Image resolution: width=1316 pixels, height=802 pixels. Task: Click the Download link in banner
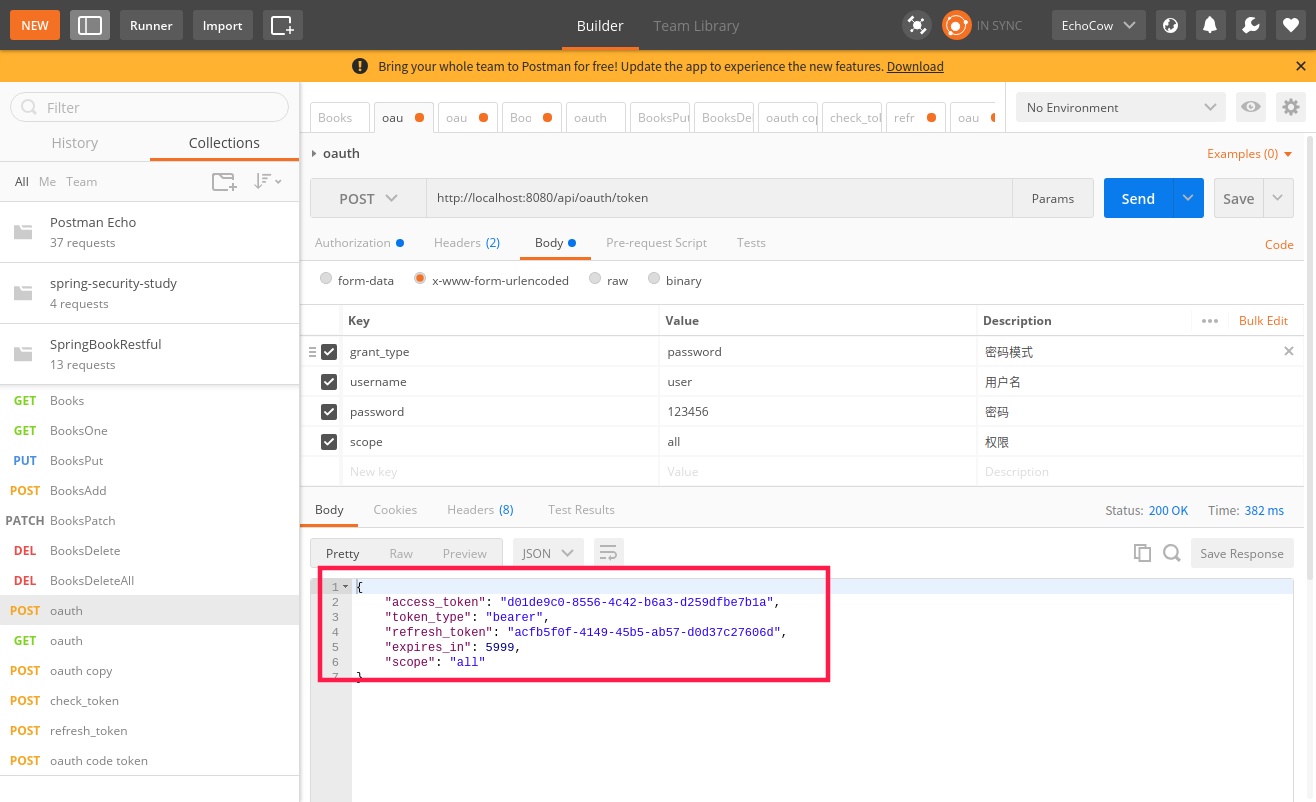tap(915, 66)
